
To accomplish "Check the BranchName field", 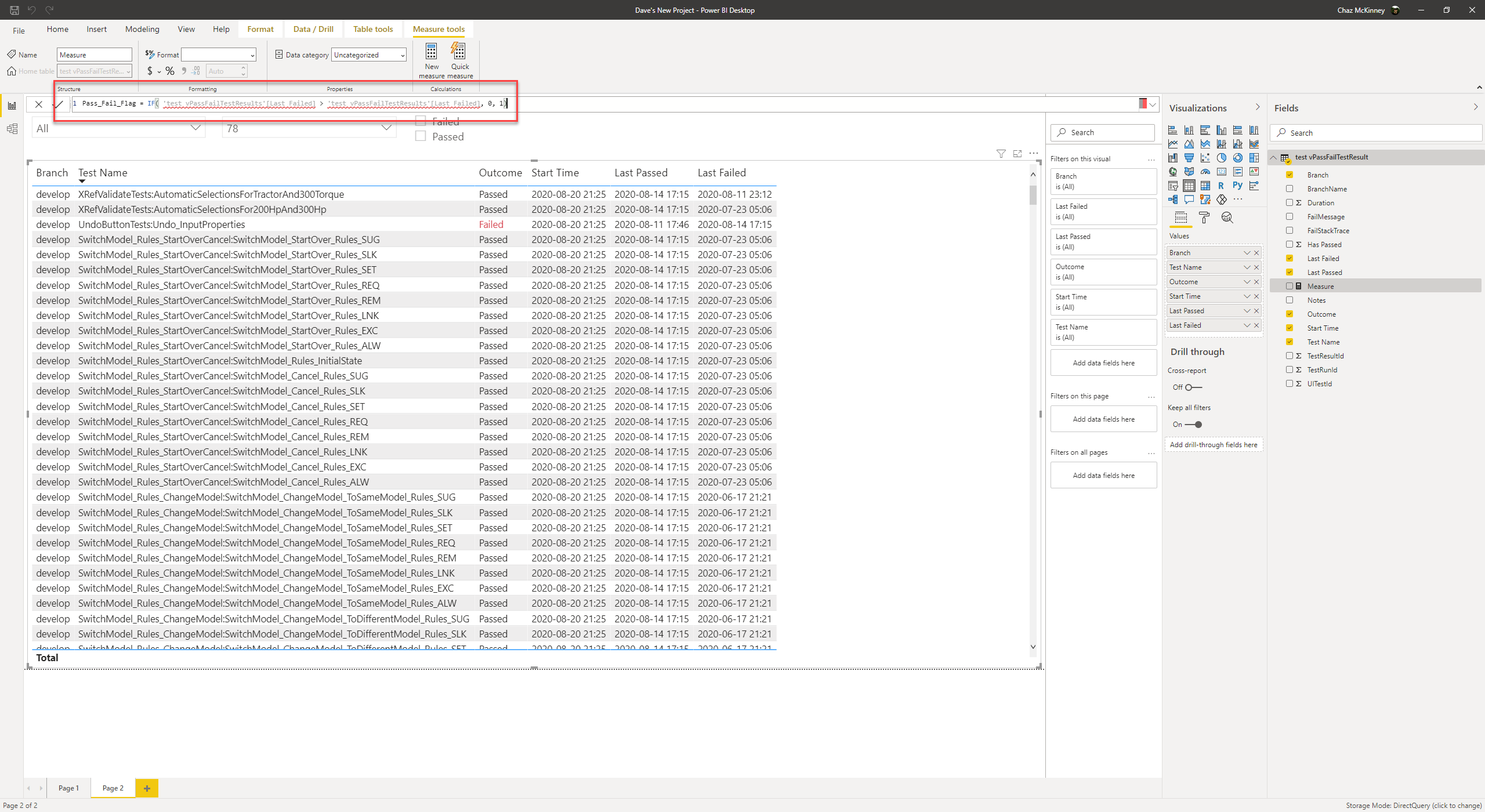I will point(1290,188).
